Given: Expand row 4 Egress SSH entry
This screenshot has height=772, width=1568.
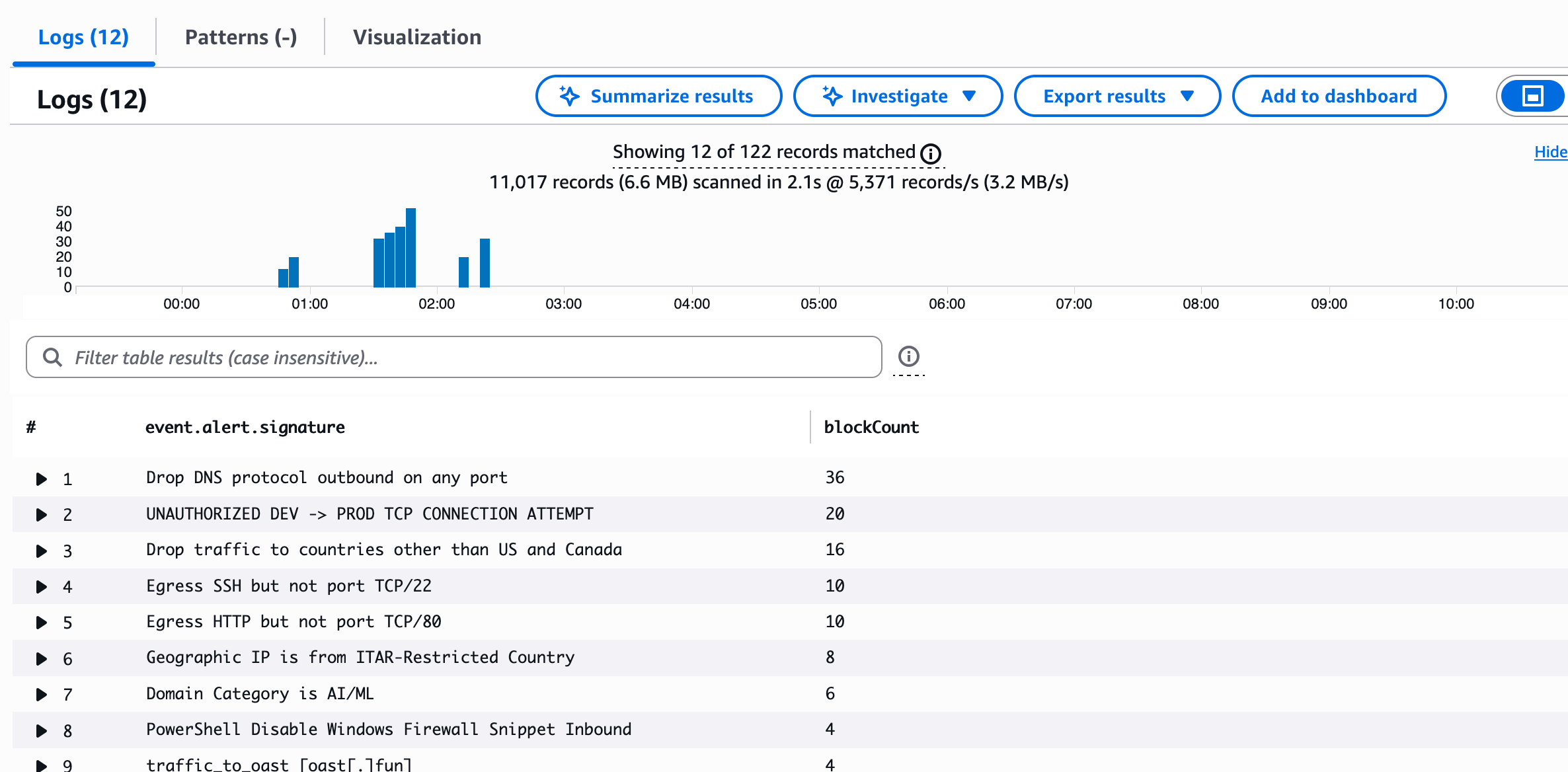Looking at the screenshot, I should pyautogui.click(x=41, y=586).
